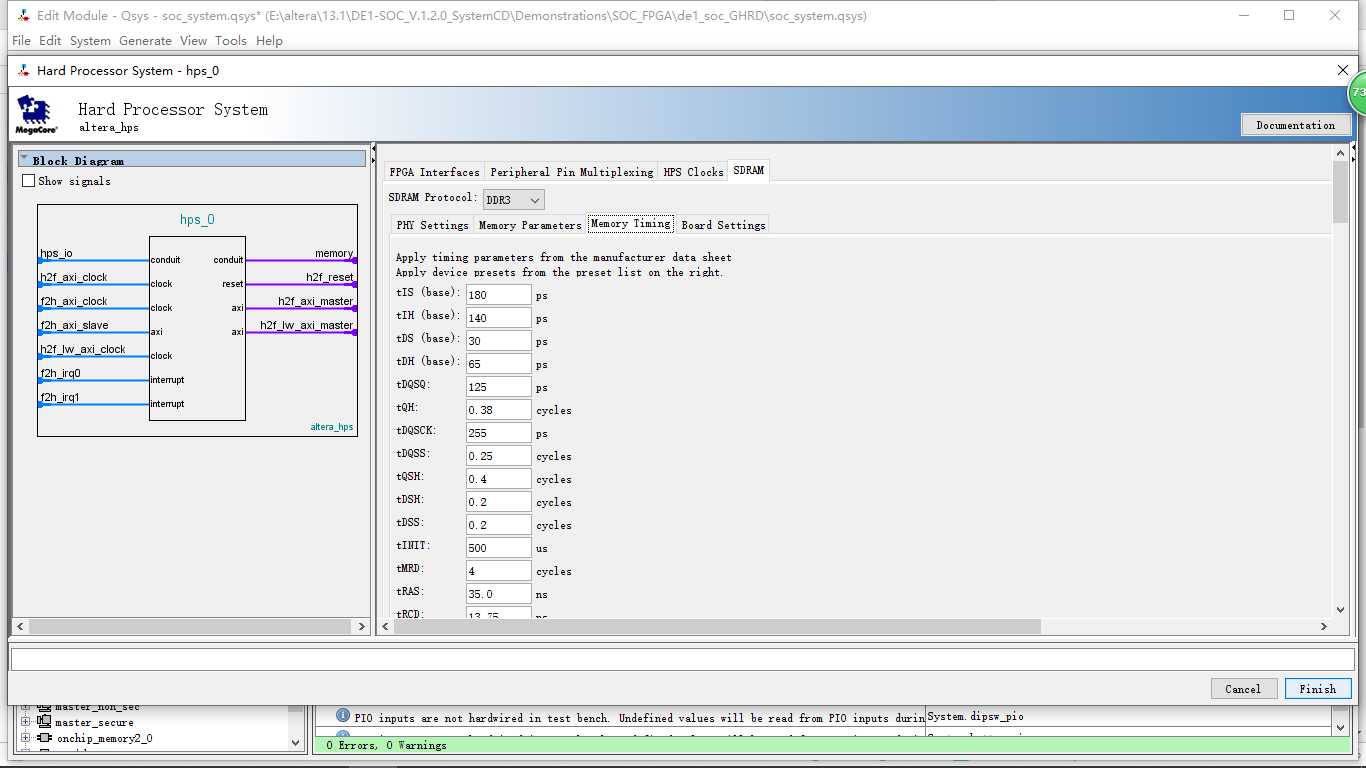The image size is (1366, 768).
Task: Open the PHY Settings sub-tab
Action: coord(432,225)
